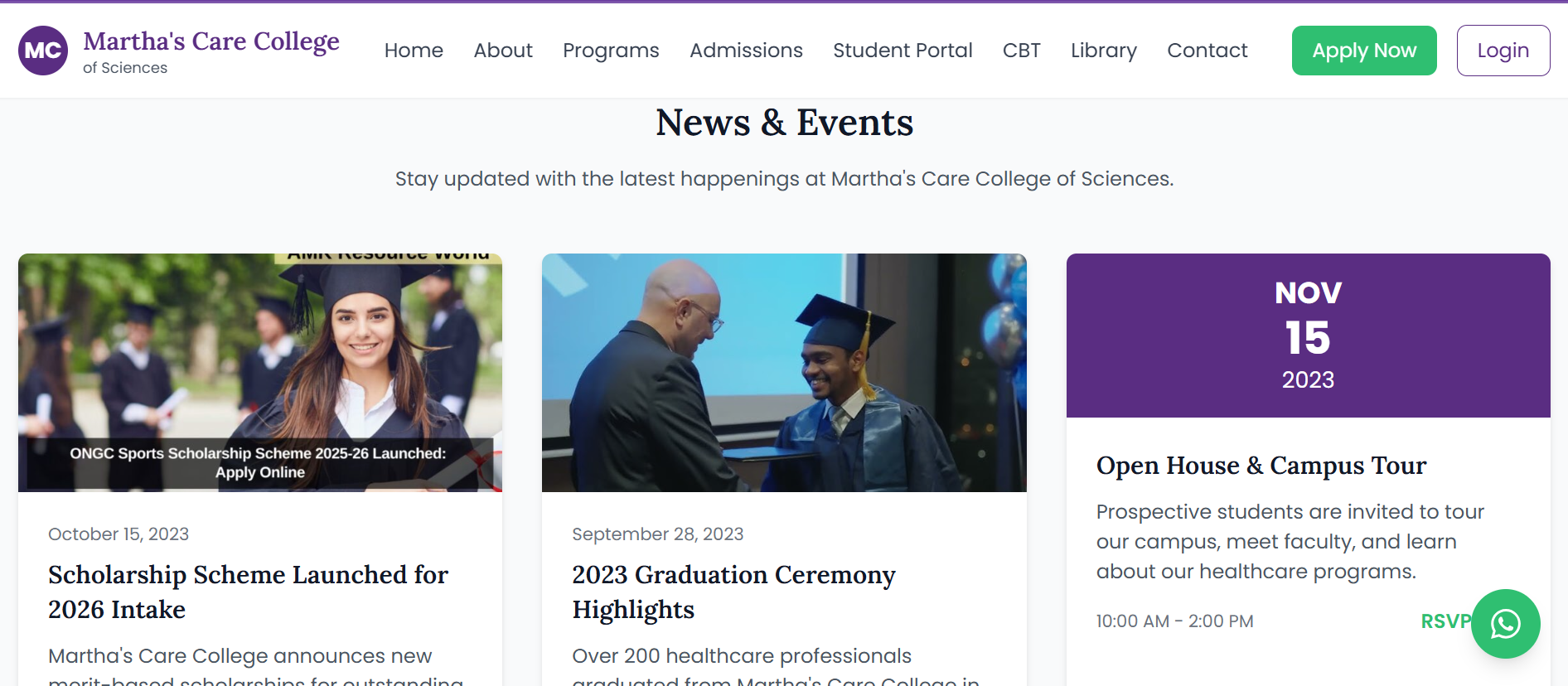The width and height of the screenshot is (1568, 686).
Task: Click the Martha's Care College site title
Action: coord(211,41)
